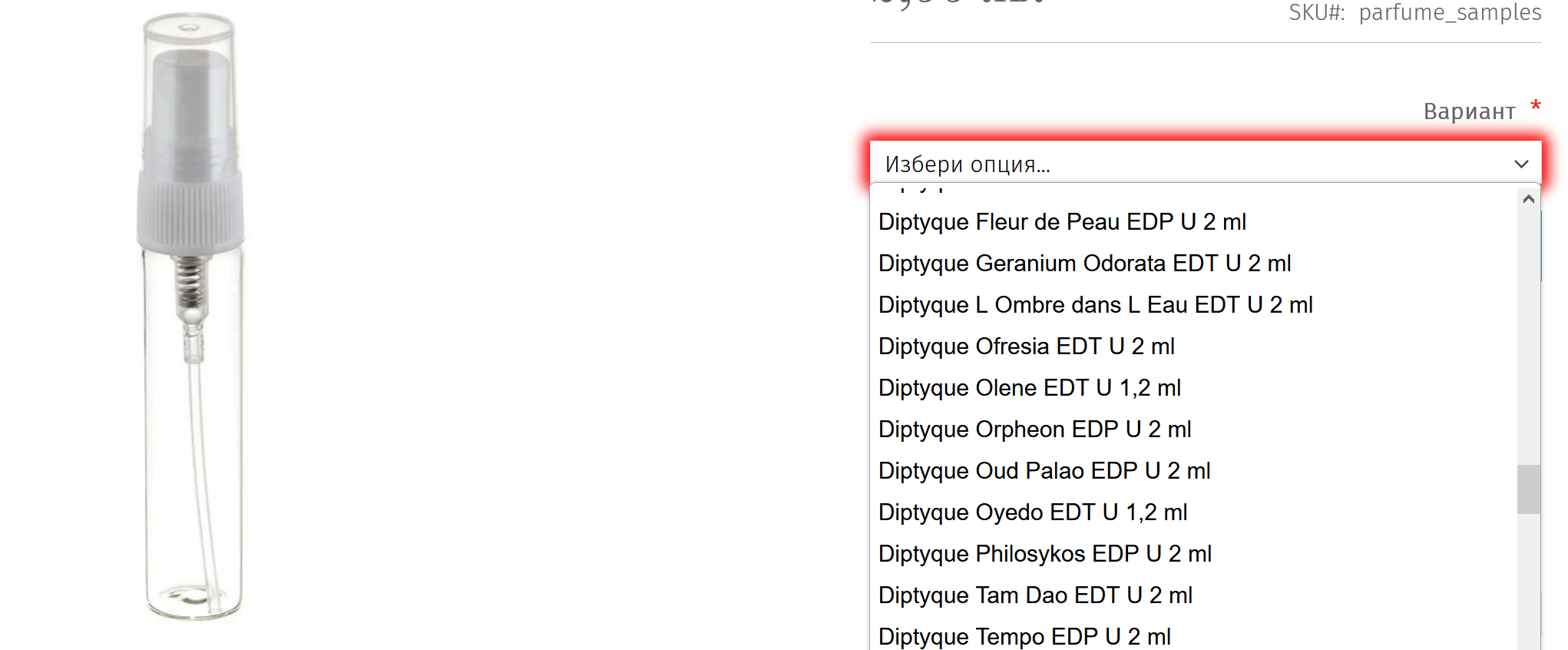Open the Вариант option dropdown
The image size is (1568, 650).
[x=1205, y=164]
